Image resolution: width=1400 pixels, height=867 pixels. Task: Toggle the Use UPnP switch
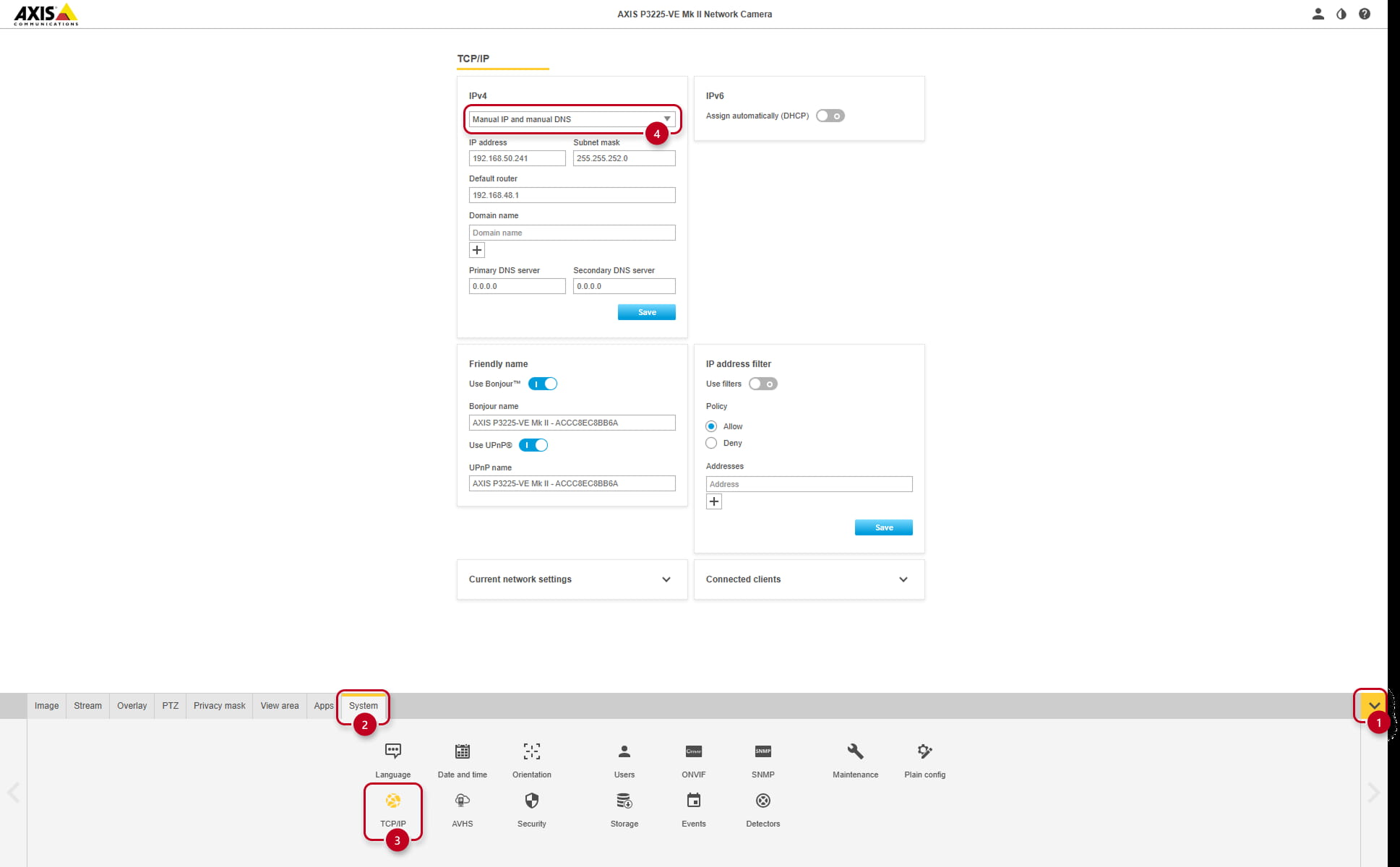click(x=533, y=445)
